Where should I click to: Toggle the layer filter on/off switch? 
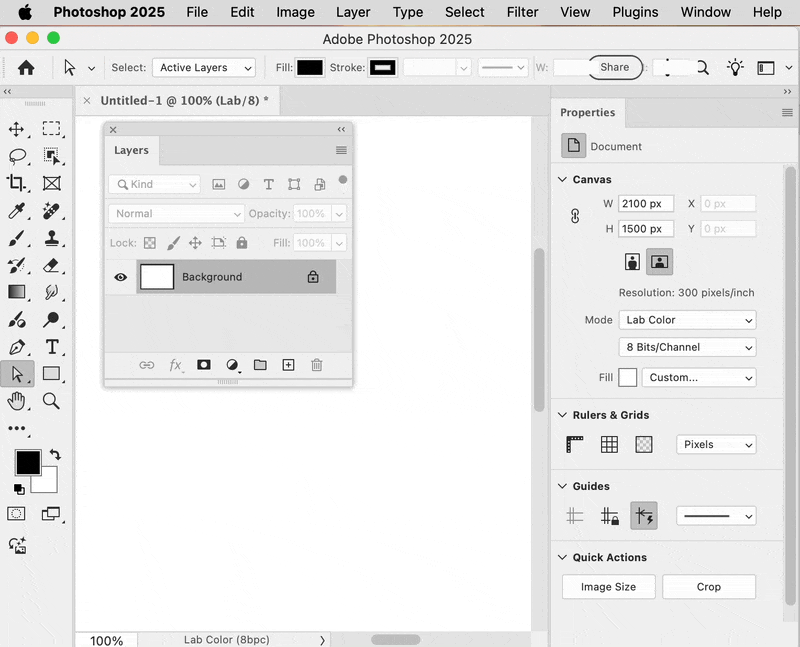343,180
